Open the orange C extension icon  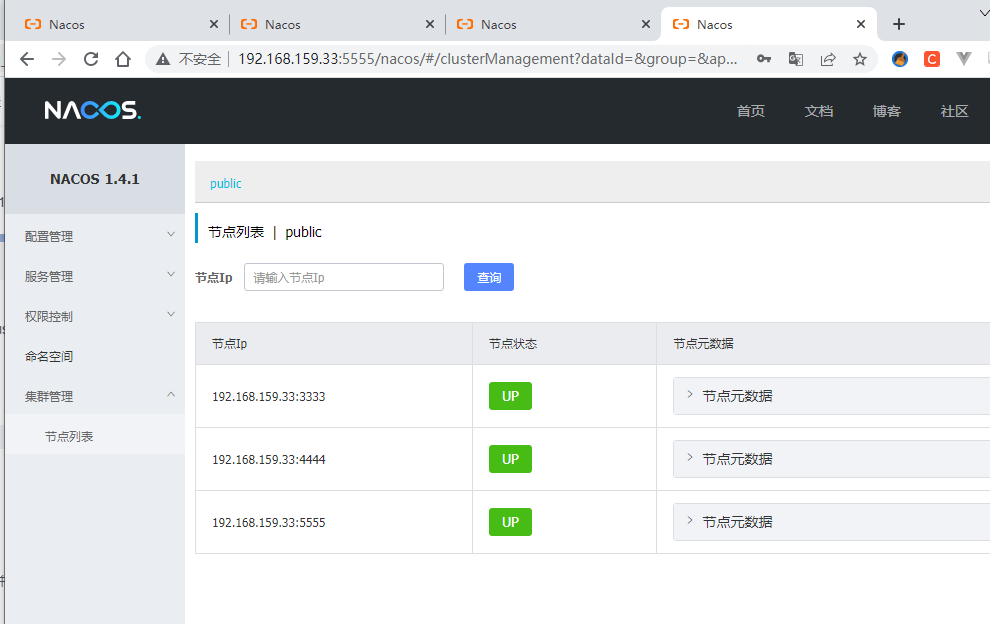(932, 59)
